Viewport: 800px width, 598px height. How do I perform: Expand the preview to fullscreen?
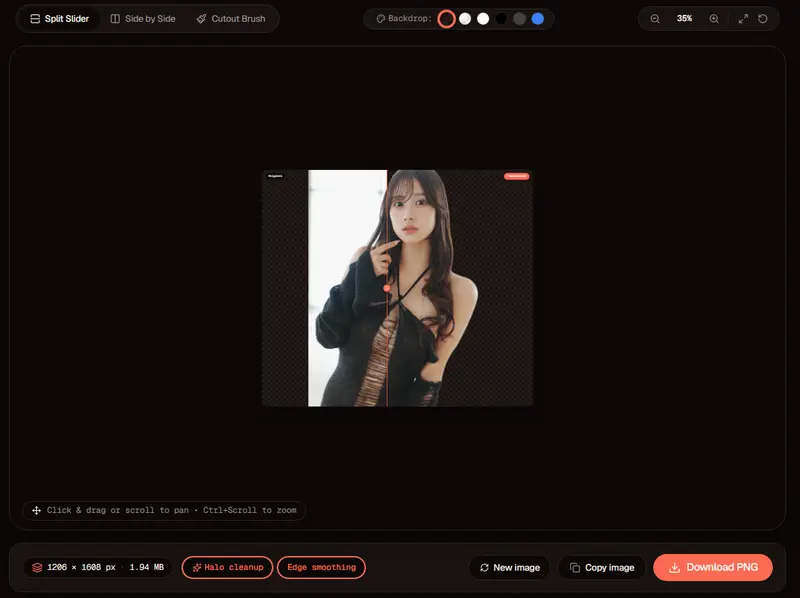point(743,19)
